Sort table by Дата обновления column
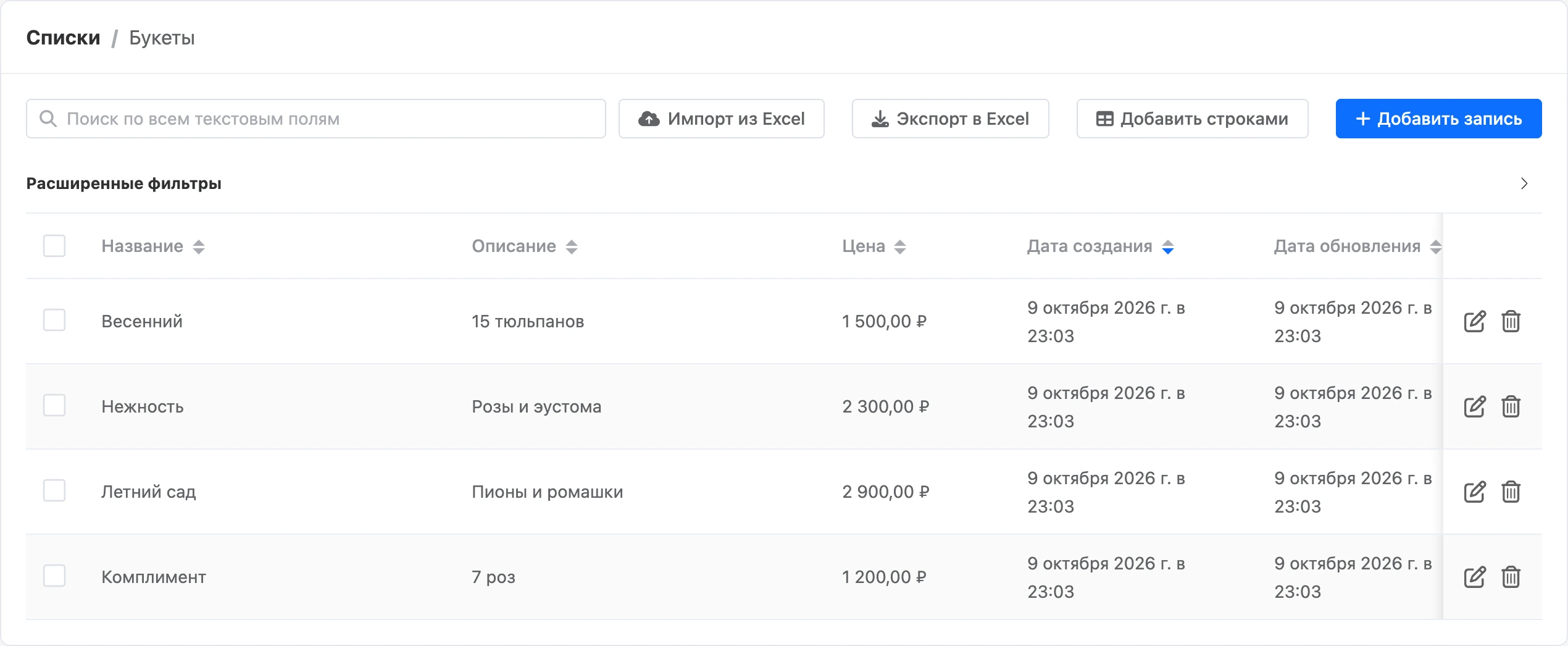Screen dimensions: 1568x646 pos(1436,247)
